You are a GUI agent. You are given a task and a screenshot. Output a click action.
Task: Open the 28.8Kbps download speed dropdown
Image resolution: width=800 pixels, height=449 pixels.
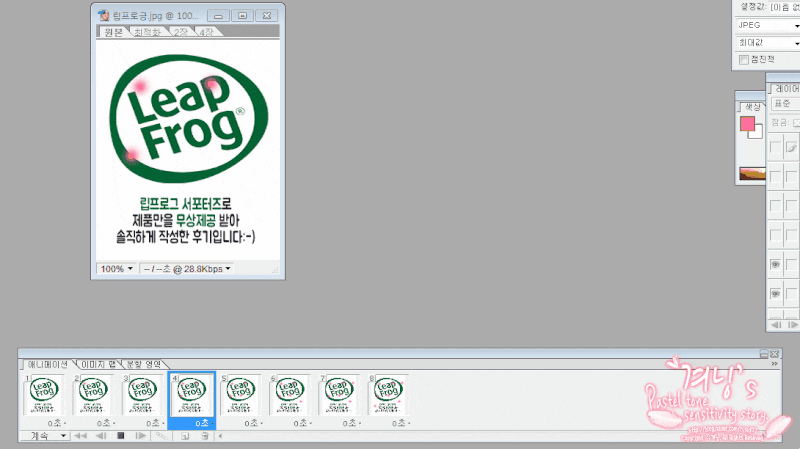pos(186,268)
